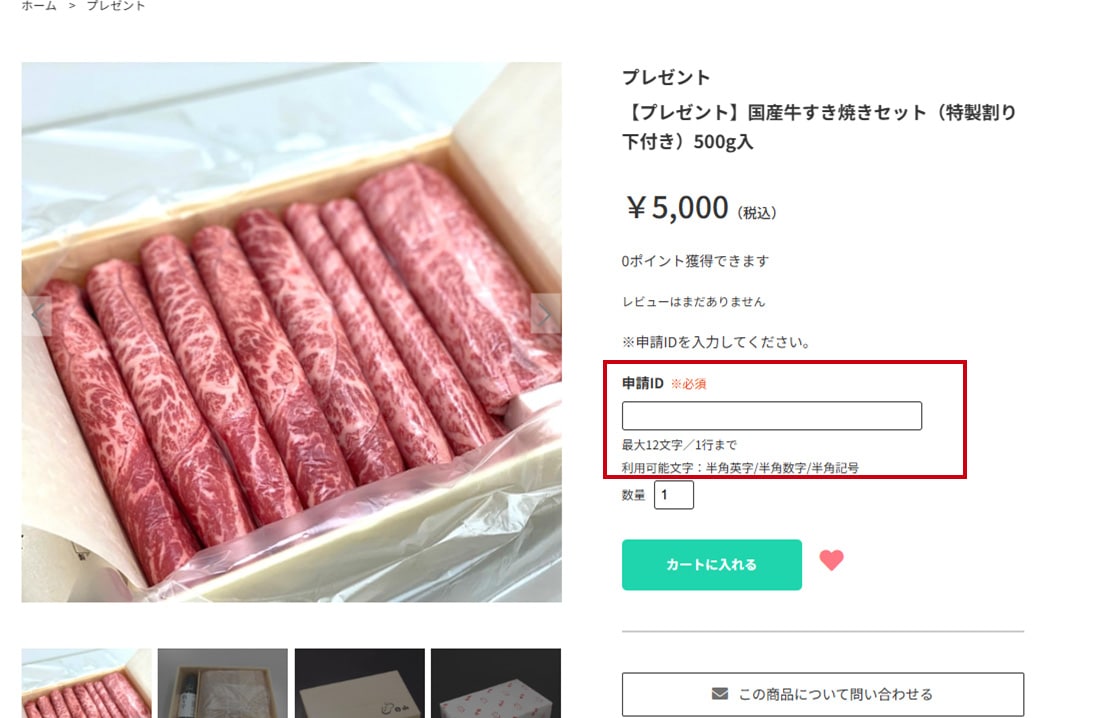
Task: Click the 数量 quantity field
Action: pyautogui.click(x=673, y=495)
